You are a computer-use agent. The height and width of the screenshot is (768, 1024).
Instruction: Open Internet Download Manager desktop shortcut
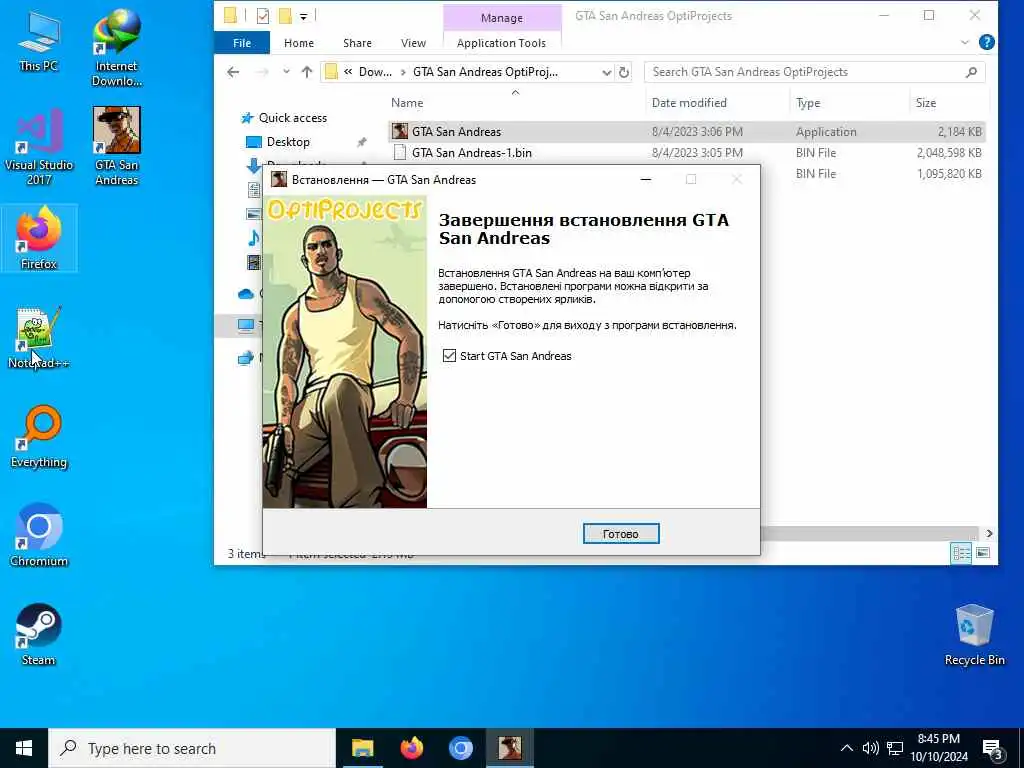[x=116, y=48]
